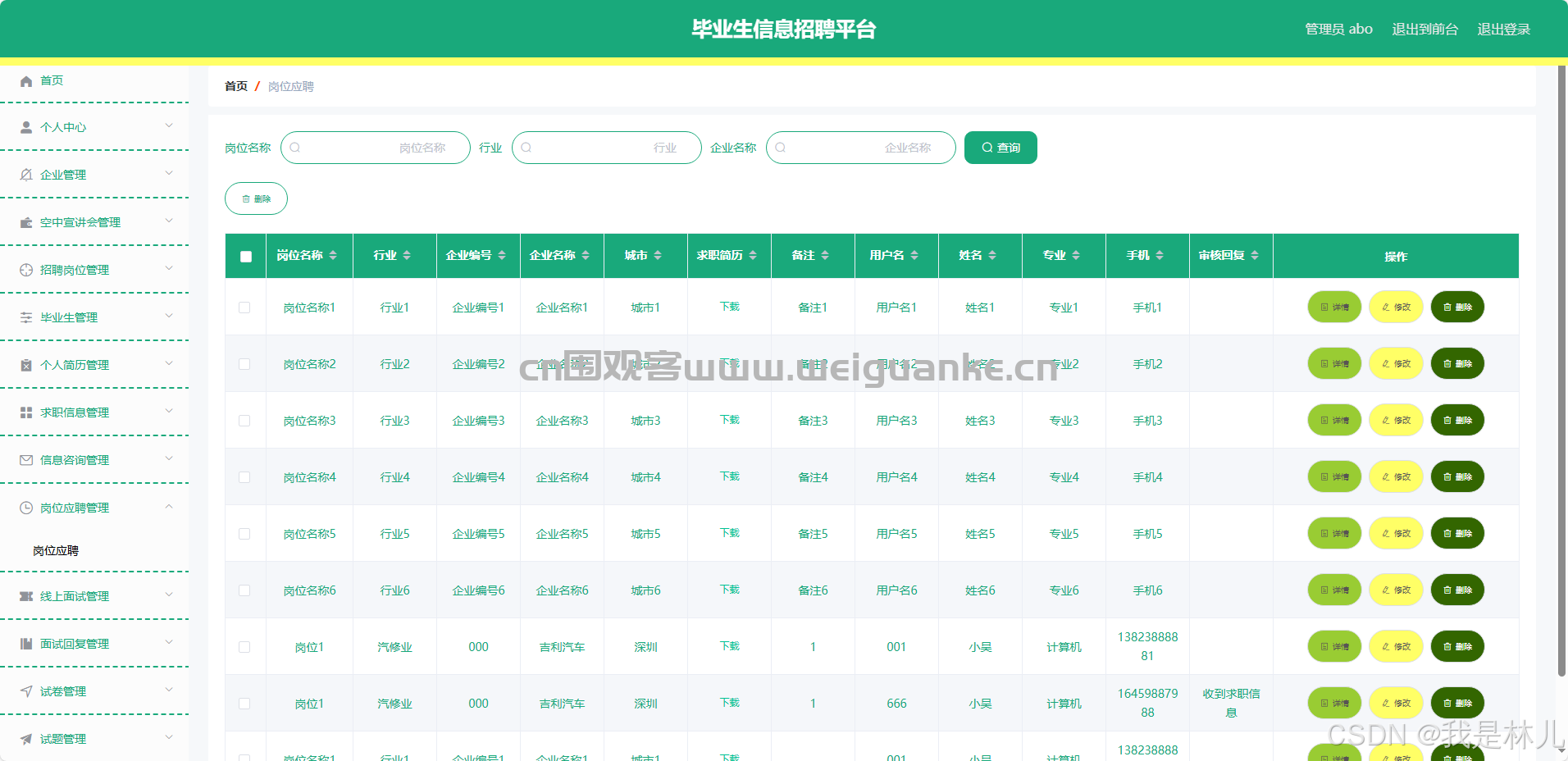
Task: Click 退出到前台 in the header
Action: (1424, 30)
